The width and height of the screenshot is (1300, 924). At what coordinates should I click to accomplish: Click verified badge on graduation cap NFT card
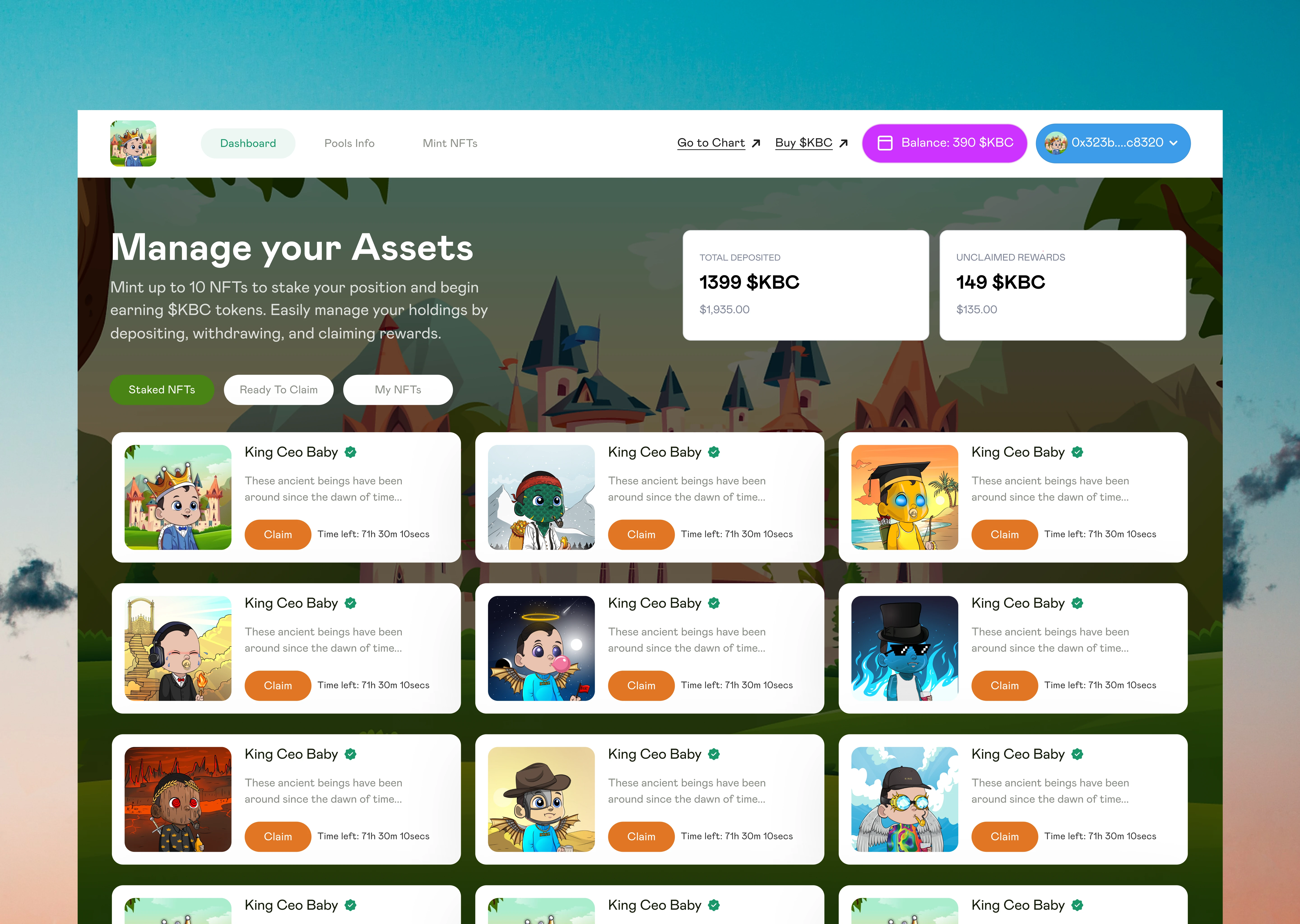coord(1077,452)
